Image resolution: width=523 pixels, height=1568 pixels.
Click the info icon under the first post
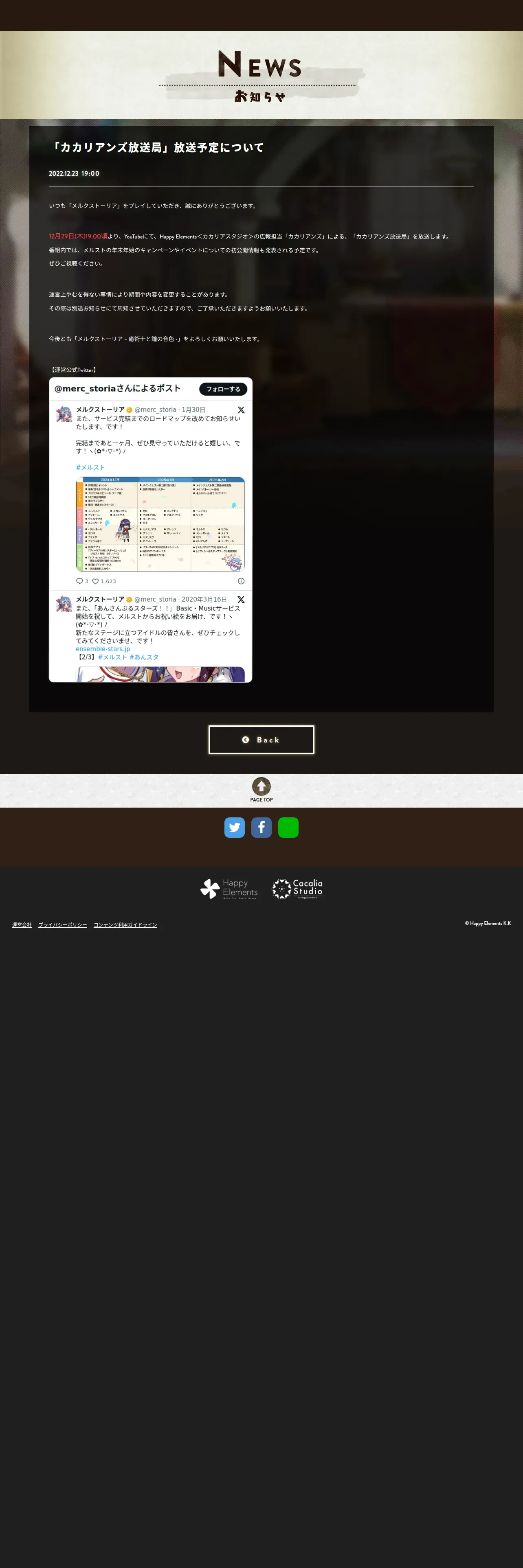click(x=241, y=581)
